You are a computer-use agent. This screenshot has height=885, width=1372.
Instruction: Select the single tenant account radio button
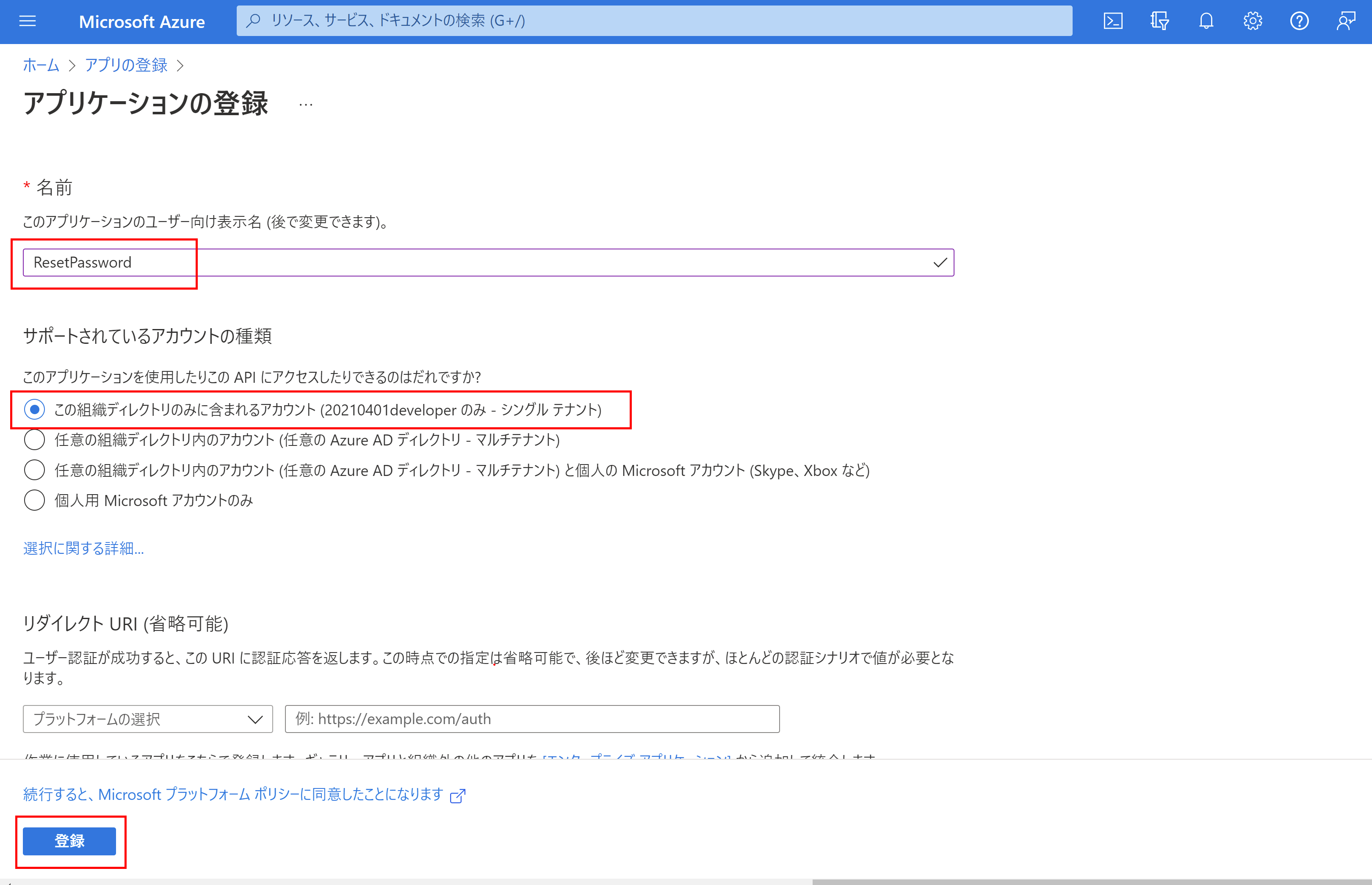pos(34,410)
